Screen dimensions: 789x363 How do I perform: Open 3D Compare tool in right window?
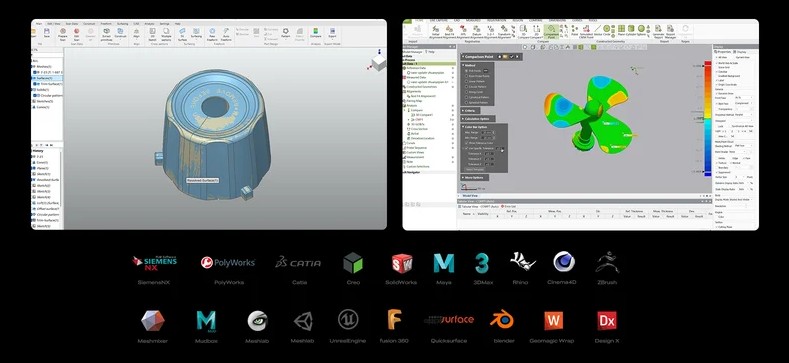523,32
